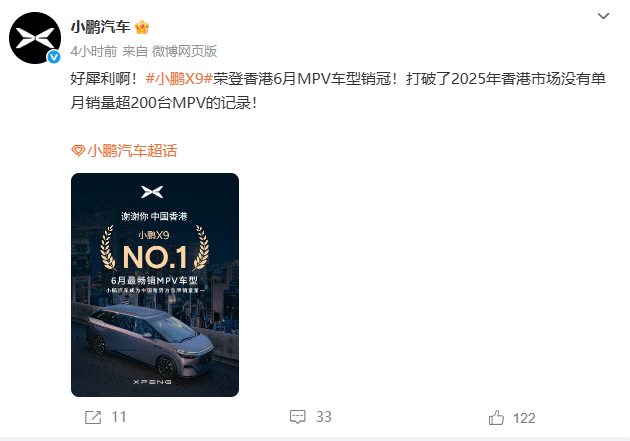The width and height of the screenshot is (630, 441).
Task: Visit the 小鹏汽车超话 super topic link
Action: tap(132, 151)
